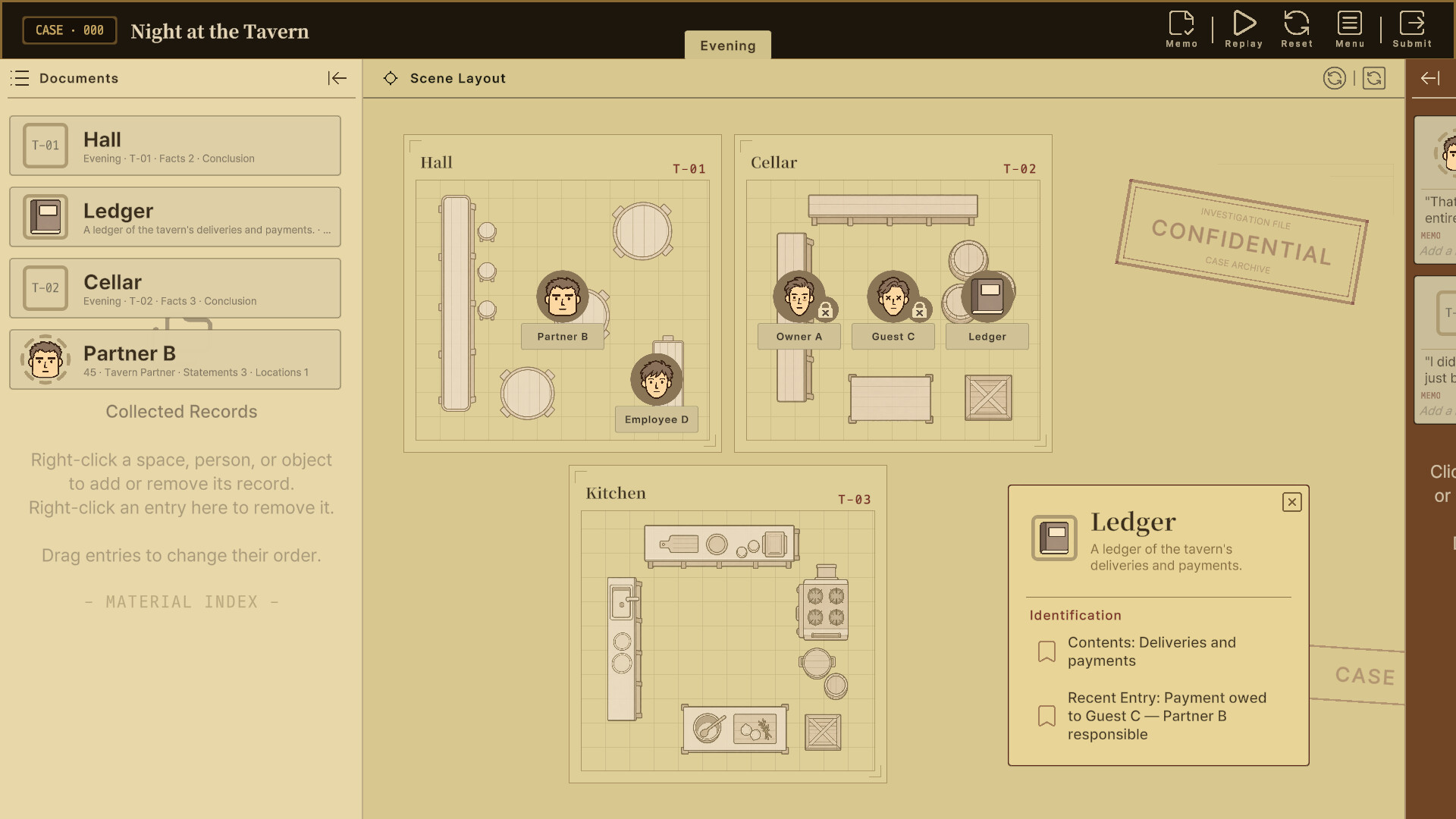The height and width of the screenshot is (819, 1456).
Task: Click the lock badge on Guest C
Action: [x=920, y=310]
